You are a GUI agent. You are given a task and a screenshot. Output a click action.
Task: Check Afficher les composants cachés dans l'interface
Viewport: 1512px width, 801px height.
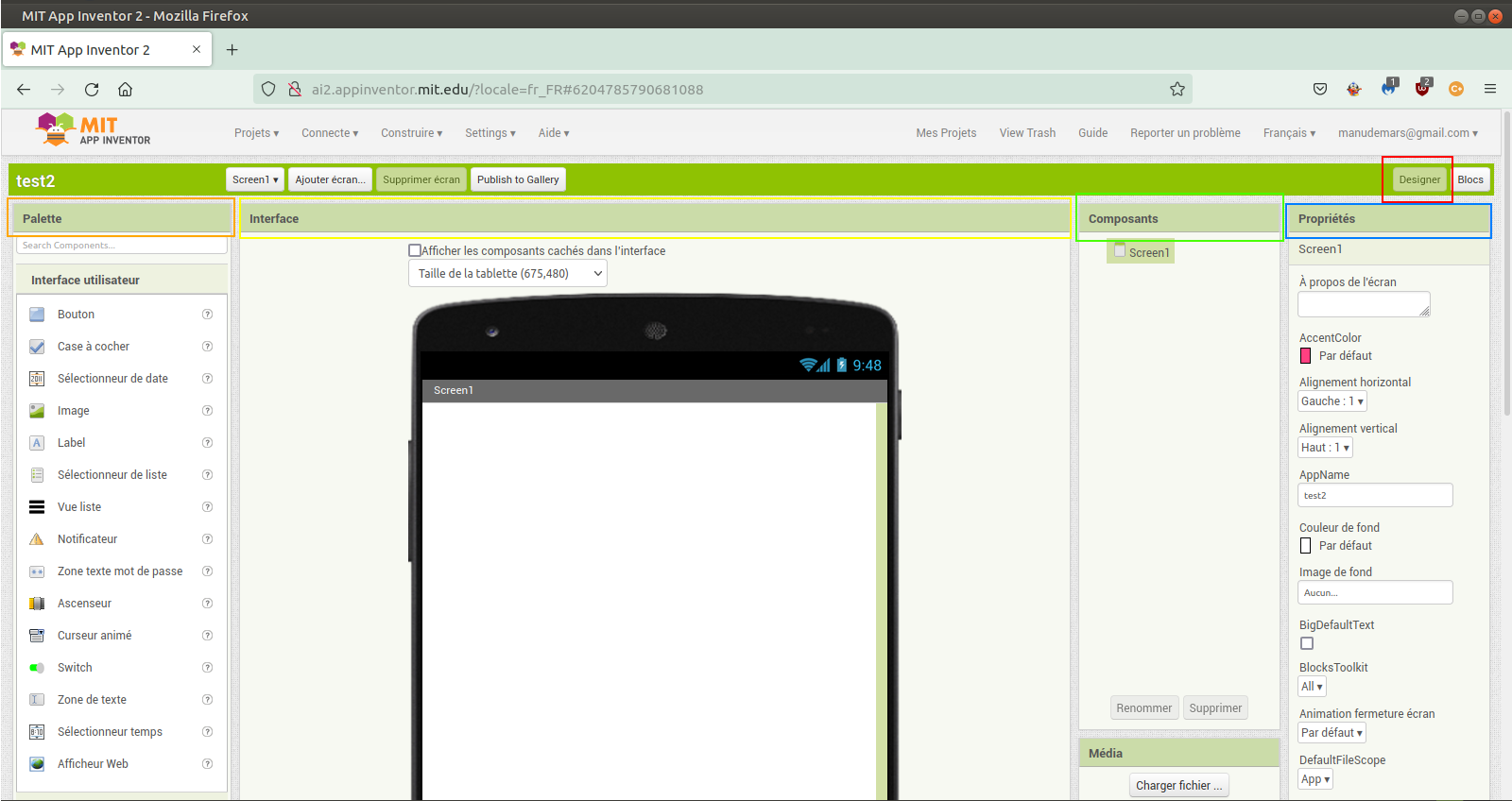pos(415,250)
